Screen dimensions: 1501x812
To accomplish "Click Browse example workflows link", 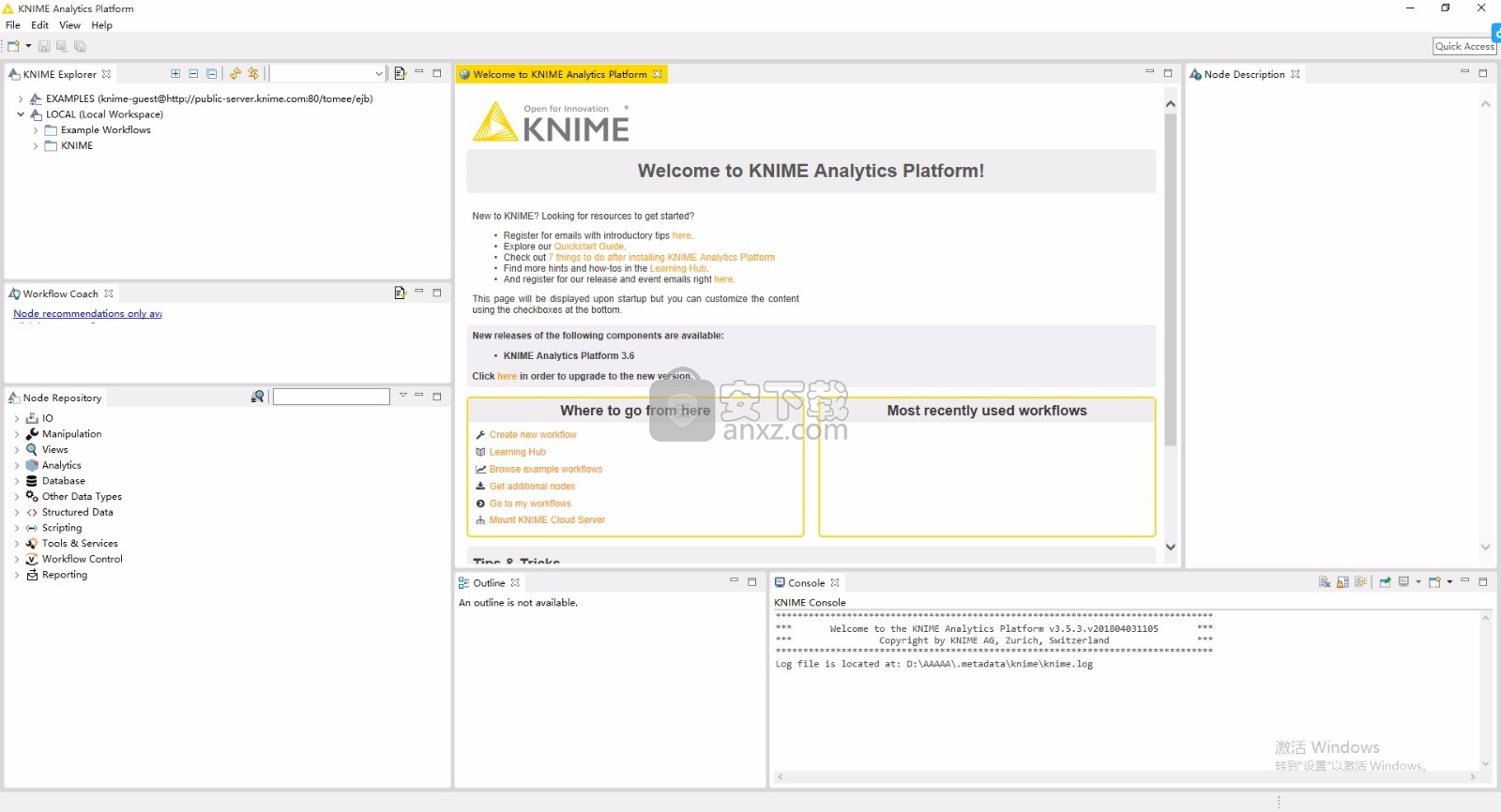I will (x=546, y=469).
